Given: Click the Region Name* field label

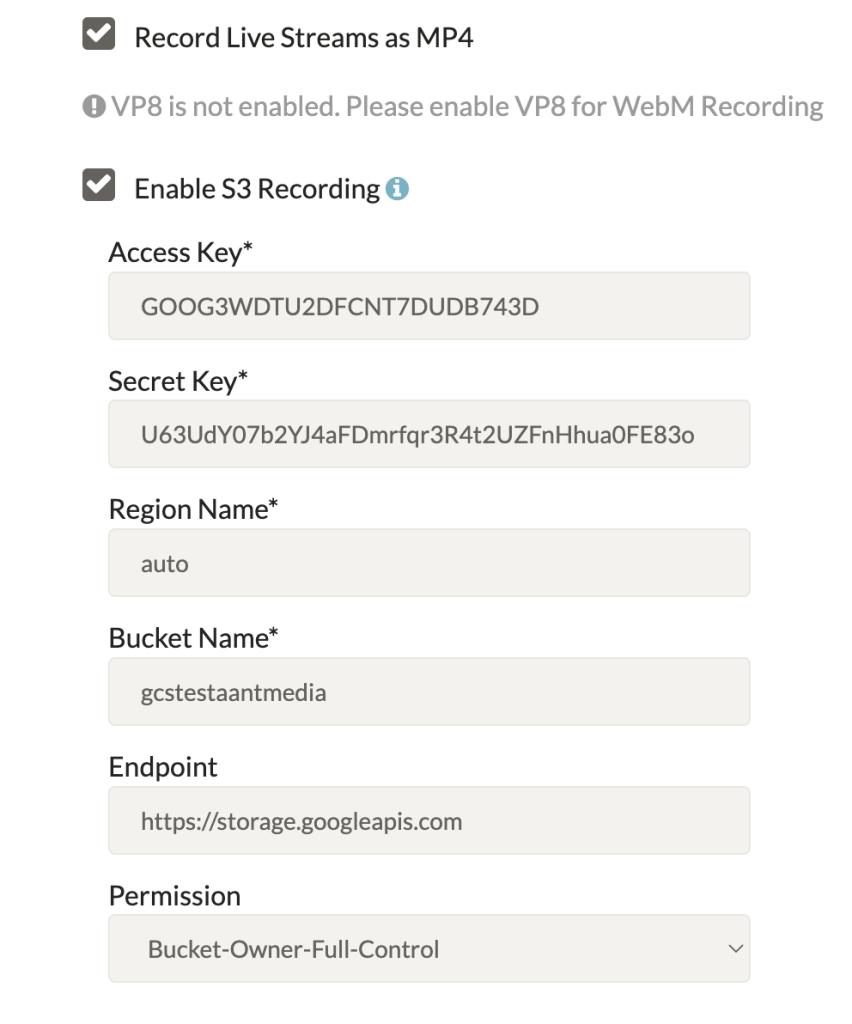Looking at the screenshot, I should click(x=193, y=509).
